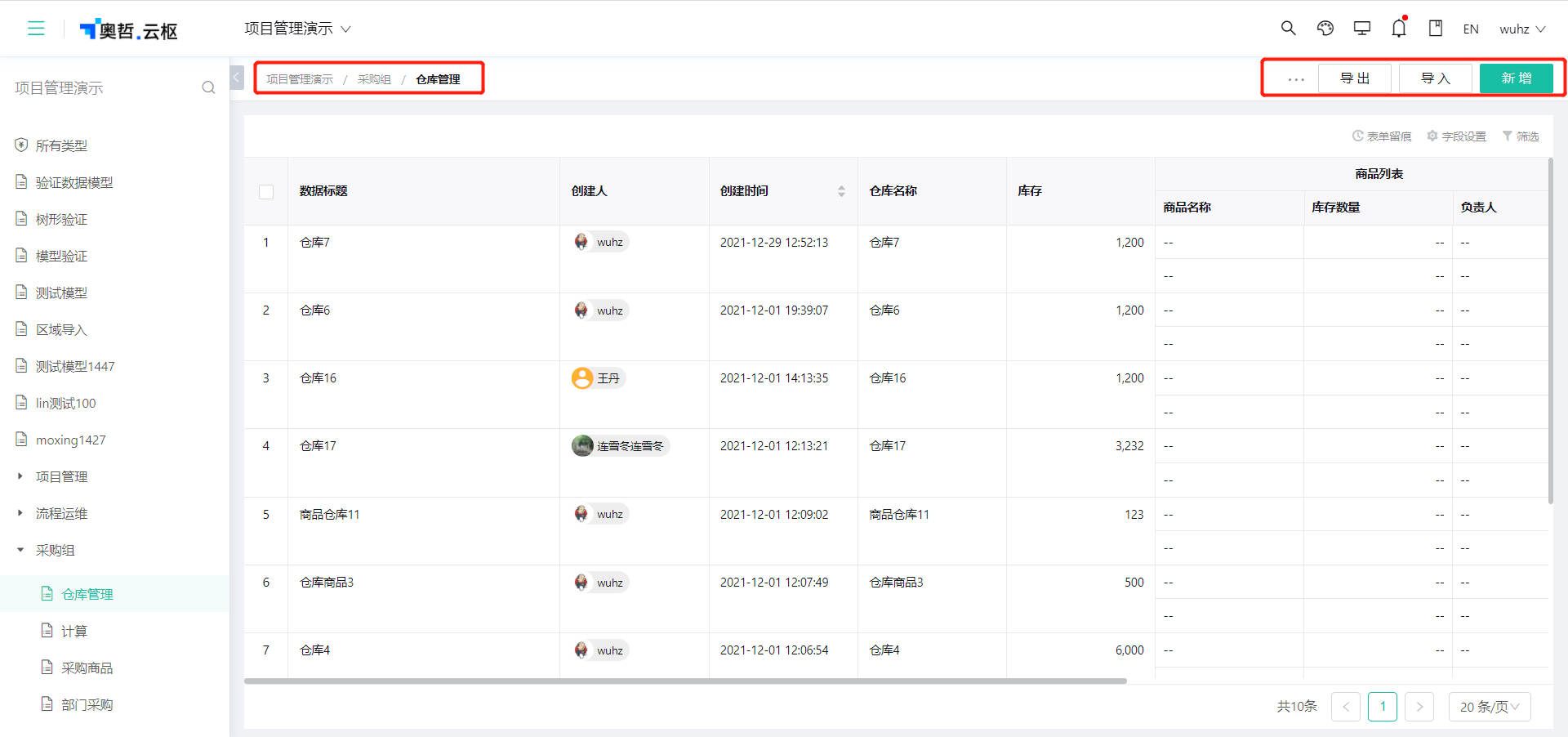Click the 导出 export button
Viewport: 1568px width, 737px height.
point(1355,78)
